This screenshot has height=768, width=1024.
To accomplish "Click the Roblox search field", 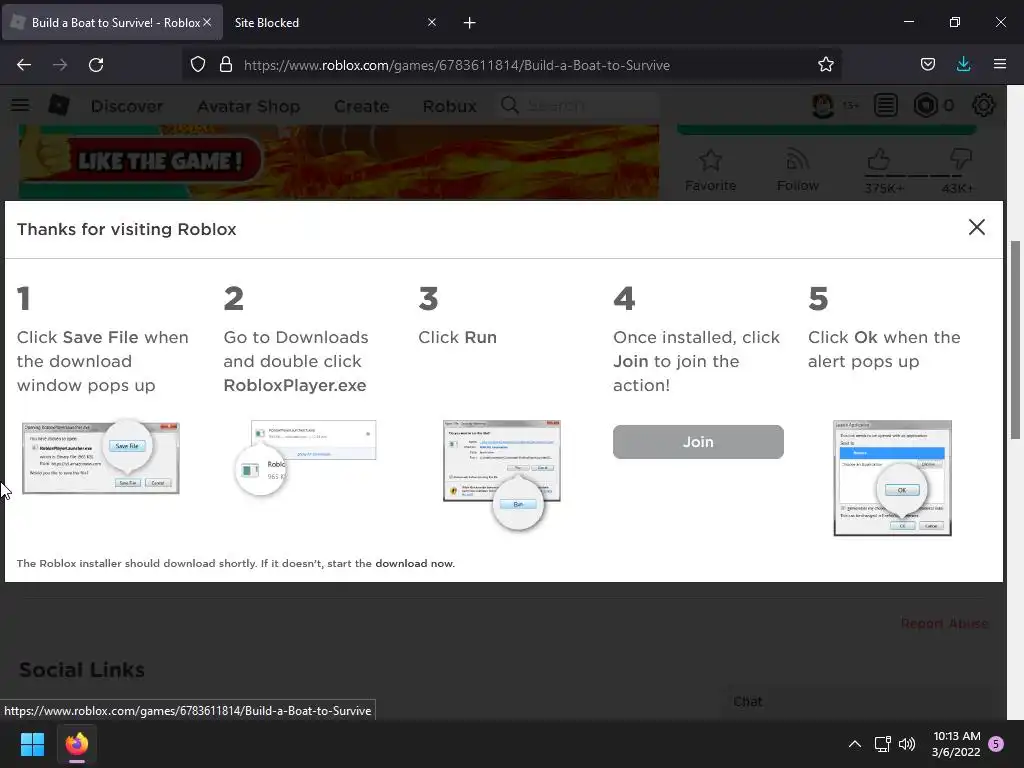I will [x=579, y=105].
